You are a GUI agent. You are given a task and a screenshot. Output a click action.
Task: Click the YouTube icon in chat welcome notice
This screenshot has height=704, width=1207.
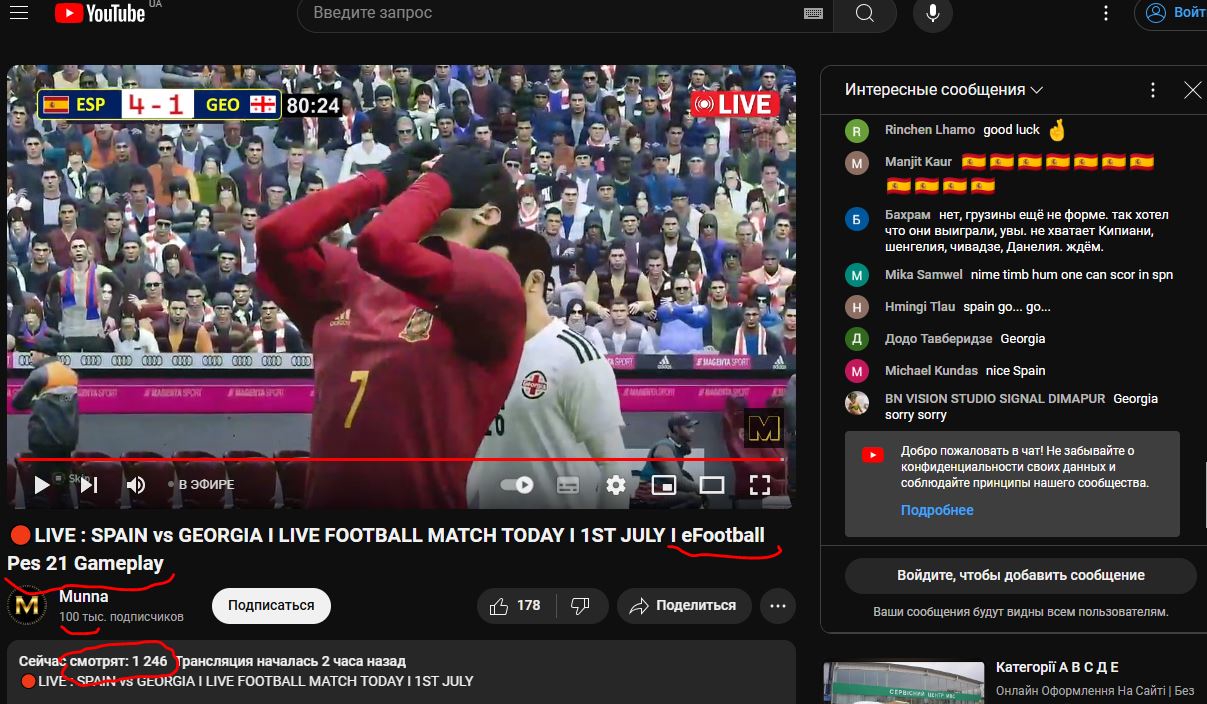[873, 455]
